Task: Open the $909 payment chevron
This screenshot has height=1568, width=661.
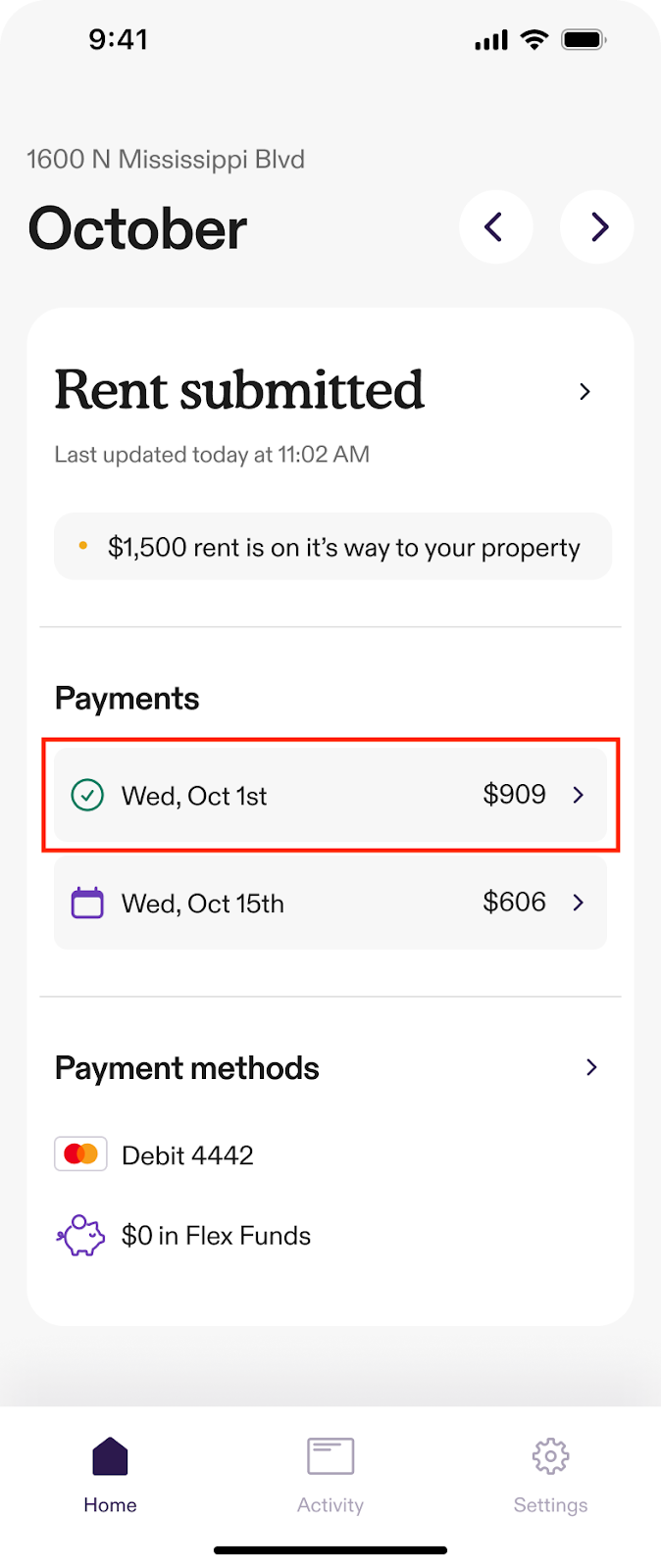Action: 579,795
